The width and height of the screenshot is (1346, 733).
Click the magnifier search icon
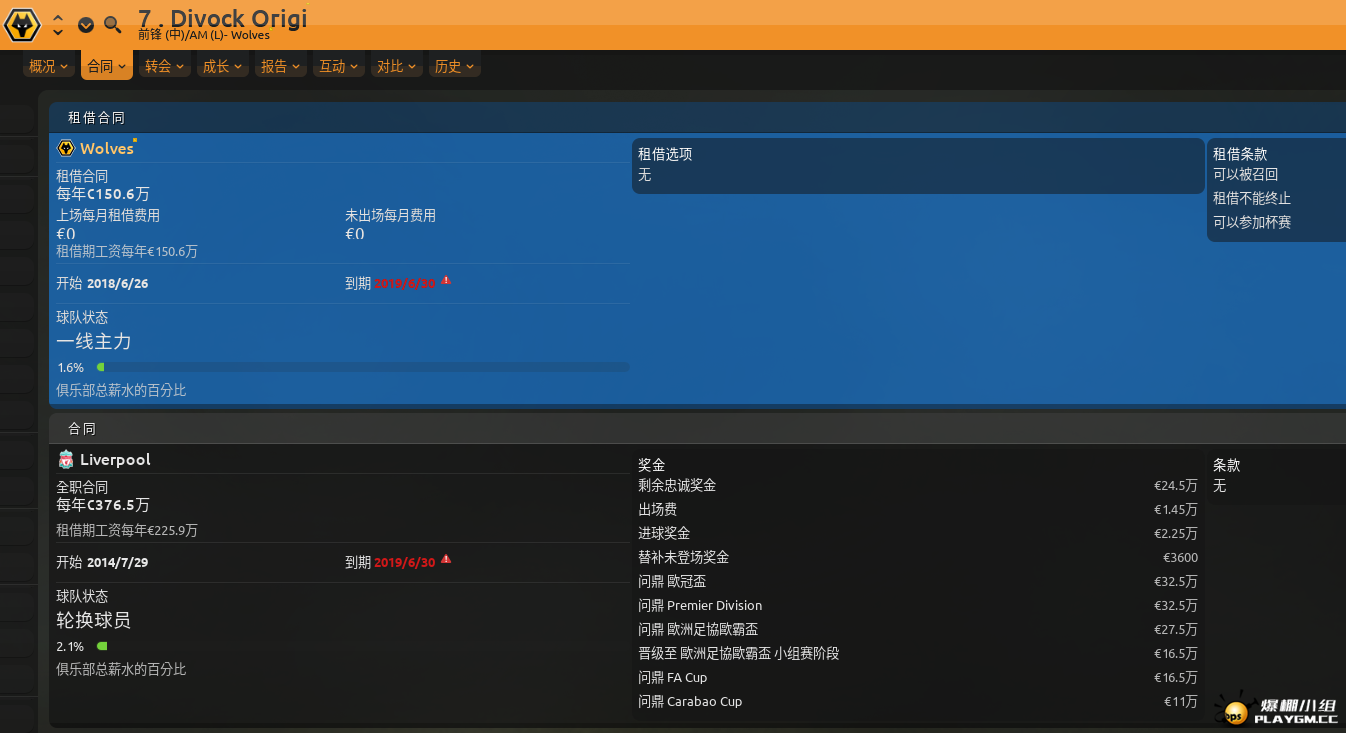(x=113, y=25)
